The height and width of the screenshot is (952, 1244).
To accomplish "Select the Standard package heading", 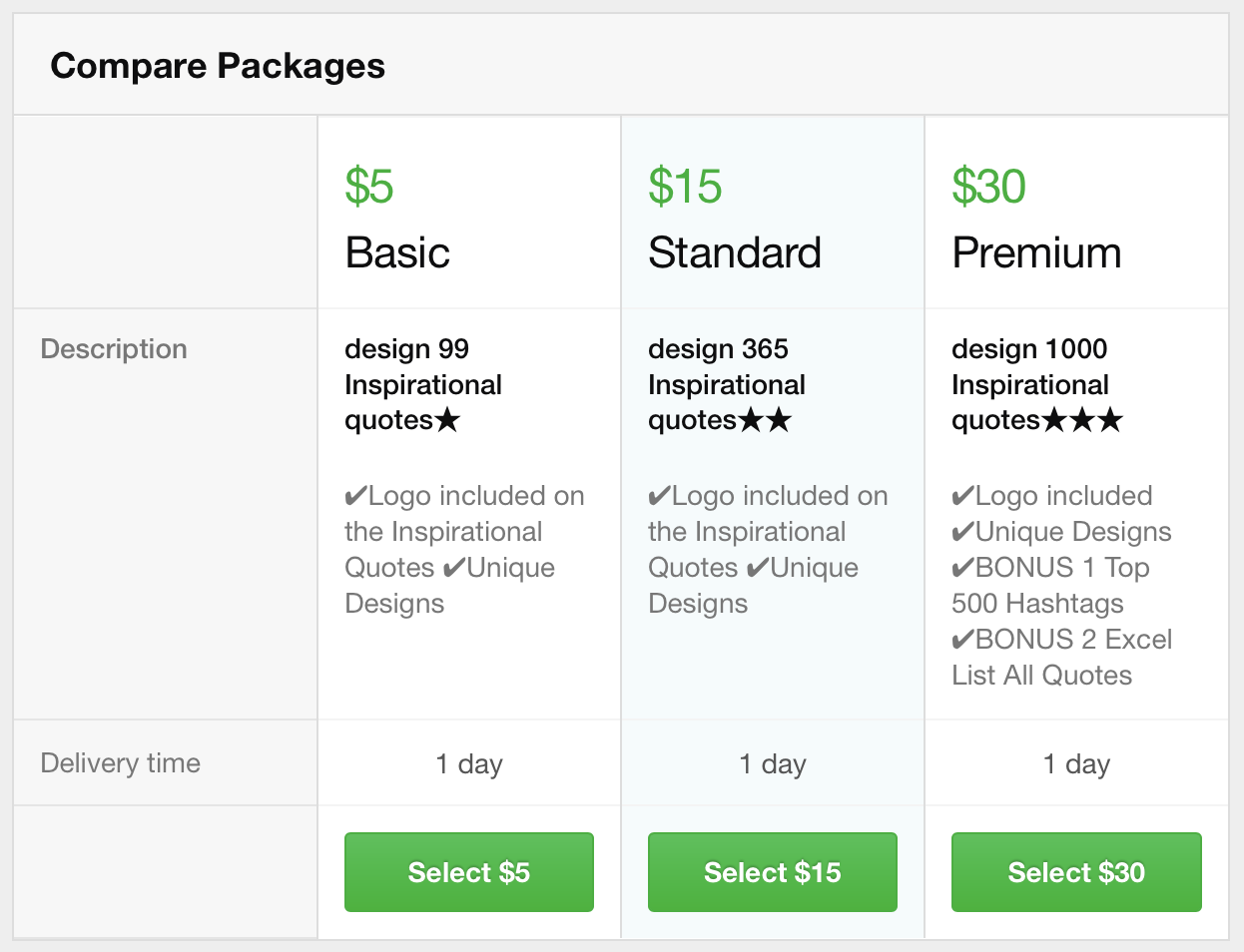I will (734, 252).
